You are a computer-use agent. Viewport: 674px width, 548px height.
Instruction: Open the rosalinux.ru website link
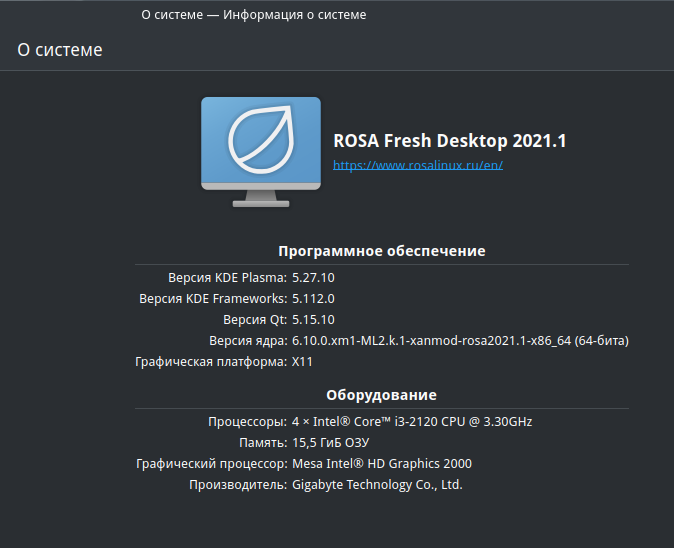(417, 164)
